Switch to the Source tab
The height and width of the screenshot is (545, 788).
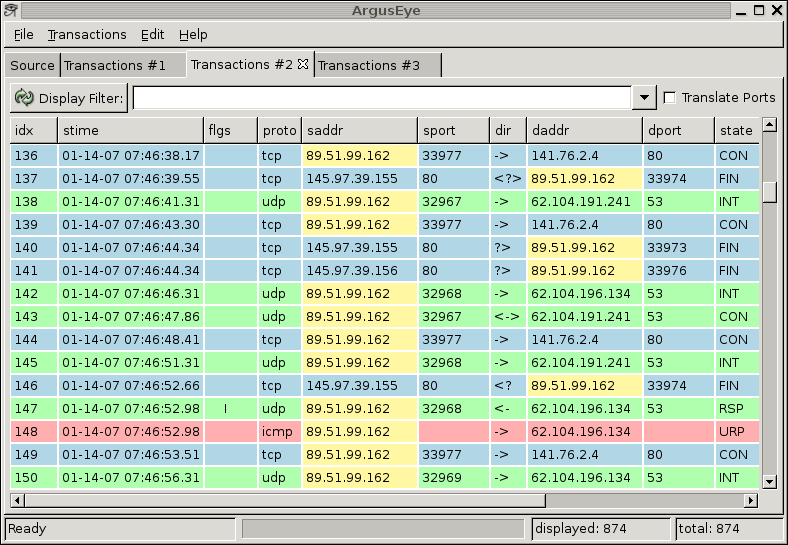click(32, 65)
